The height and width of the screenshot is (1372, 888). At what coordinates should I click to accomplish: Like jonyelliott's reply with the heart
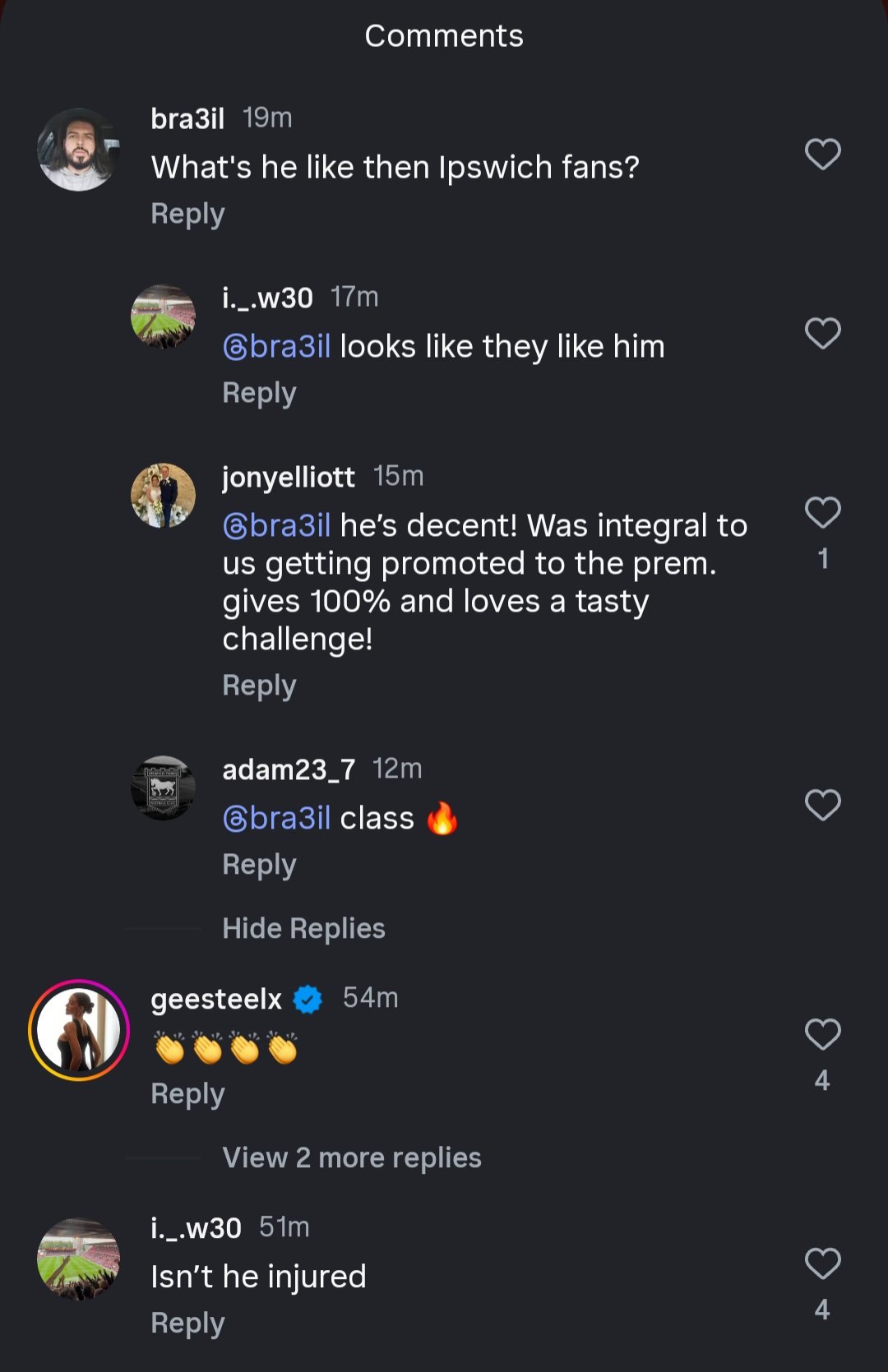[x=822, y=513]
